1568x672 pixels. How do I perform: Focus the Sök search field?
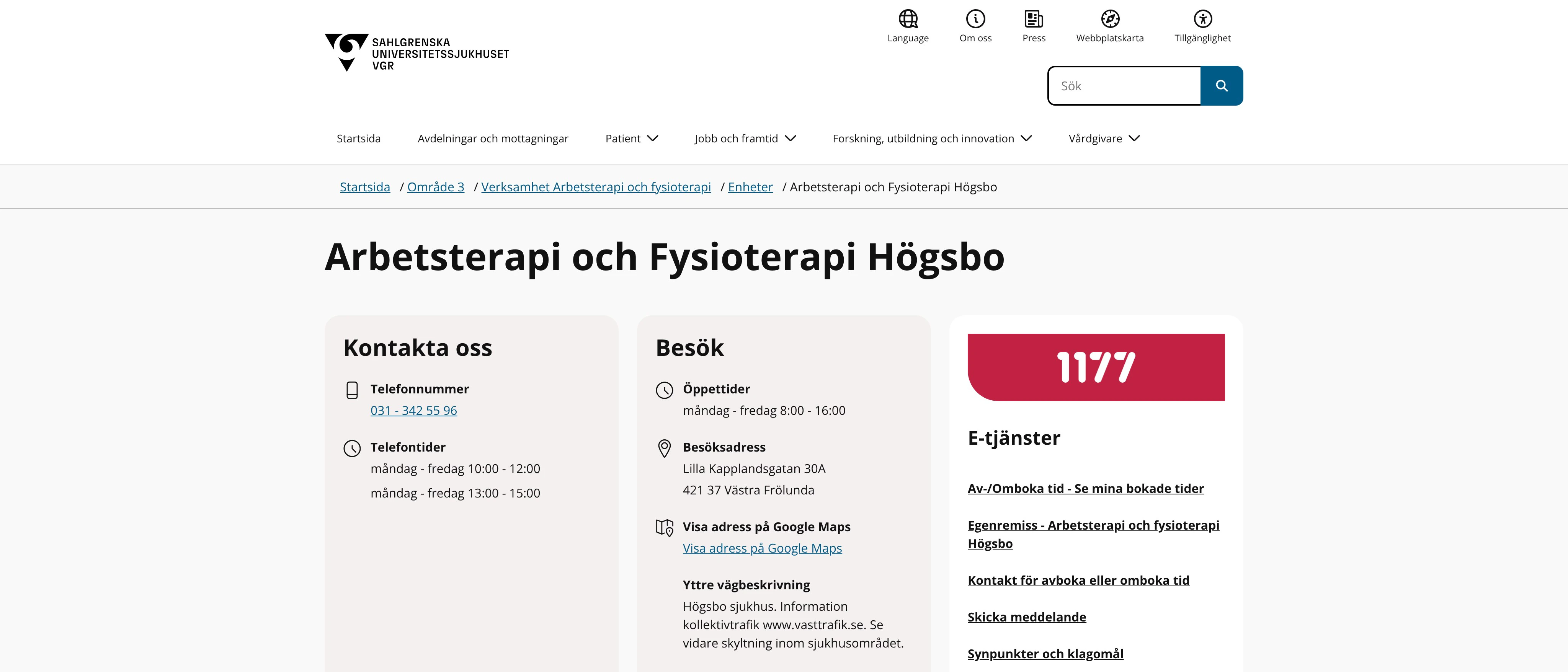pyautogui.click(x=1124, y=86)
